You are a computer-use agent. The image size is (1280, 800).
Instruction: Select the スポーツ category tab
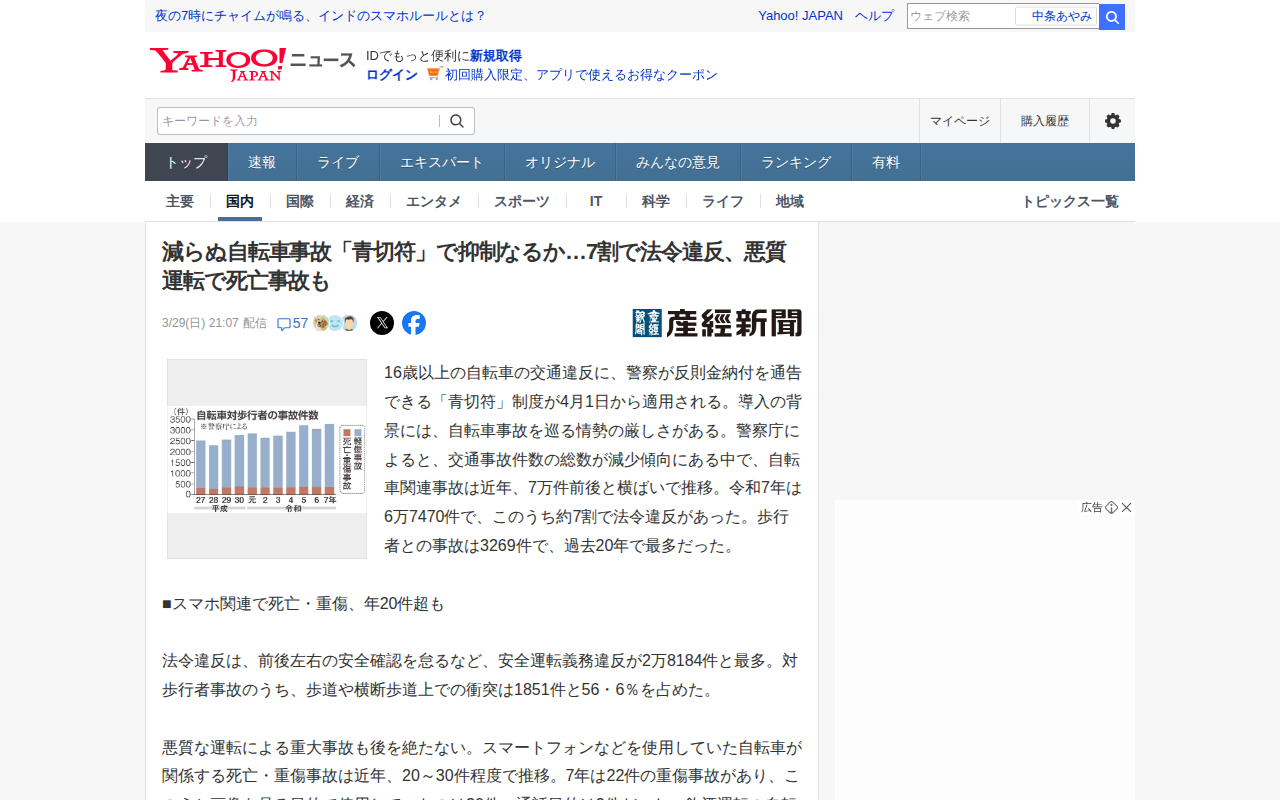point(521,201)
